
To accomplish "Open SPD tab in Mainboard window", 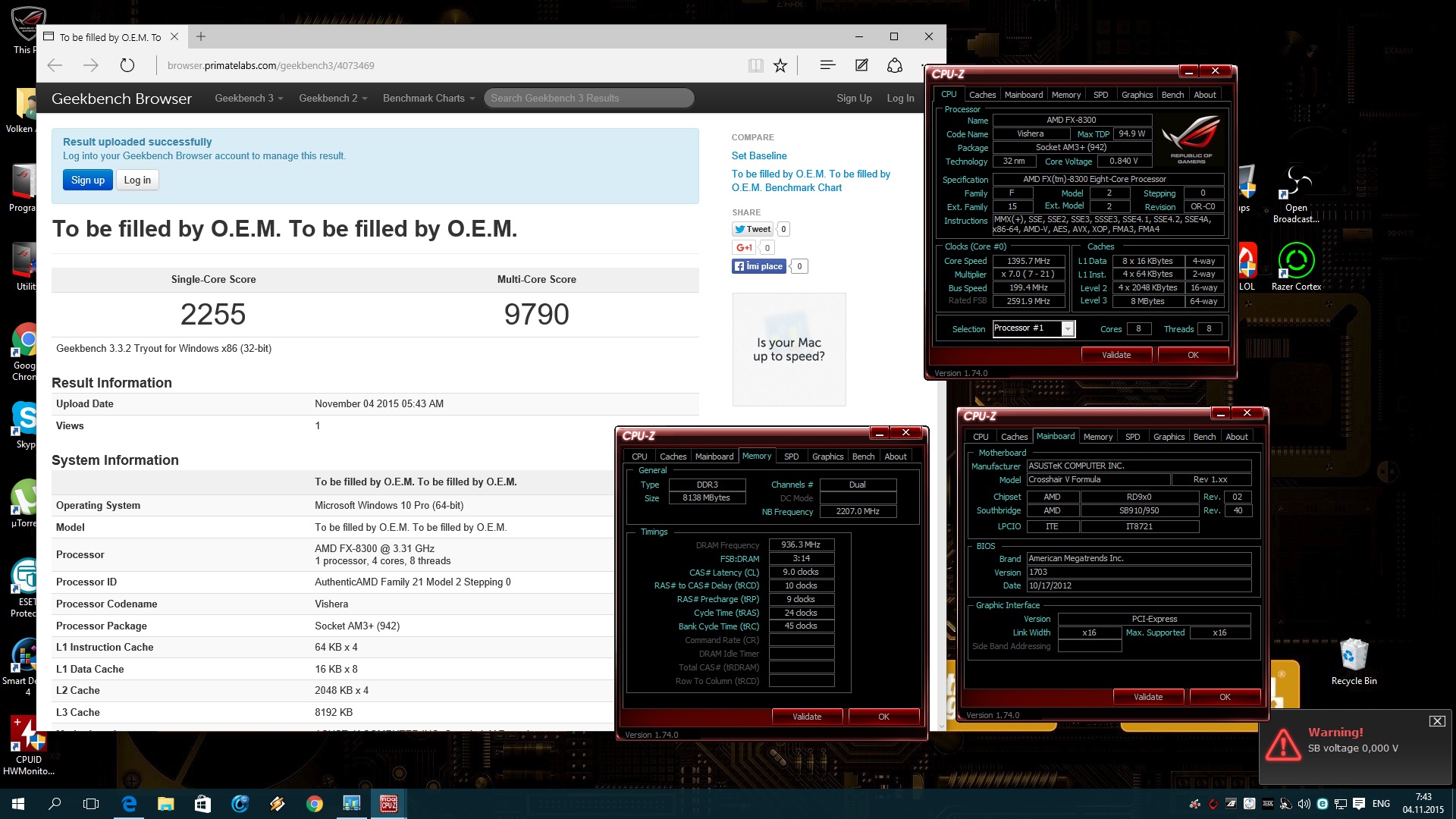I will pyautogui.click(x=1132, y=437).
